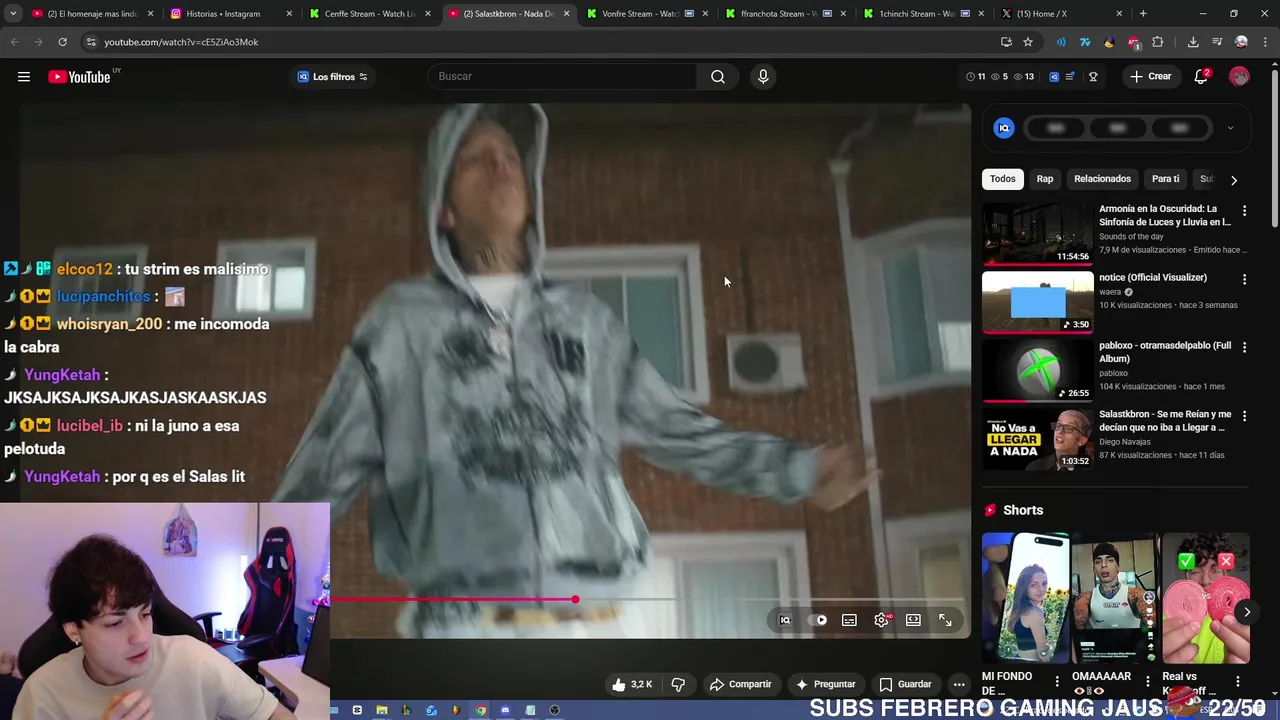This screenshot has width=1280, height=720.
Task: Open options for MI FONDO DE short
Action: pyautogui.click(x=1057, y=682)
